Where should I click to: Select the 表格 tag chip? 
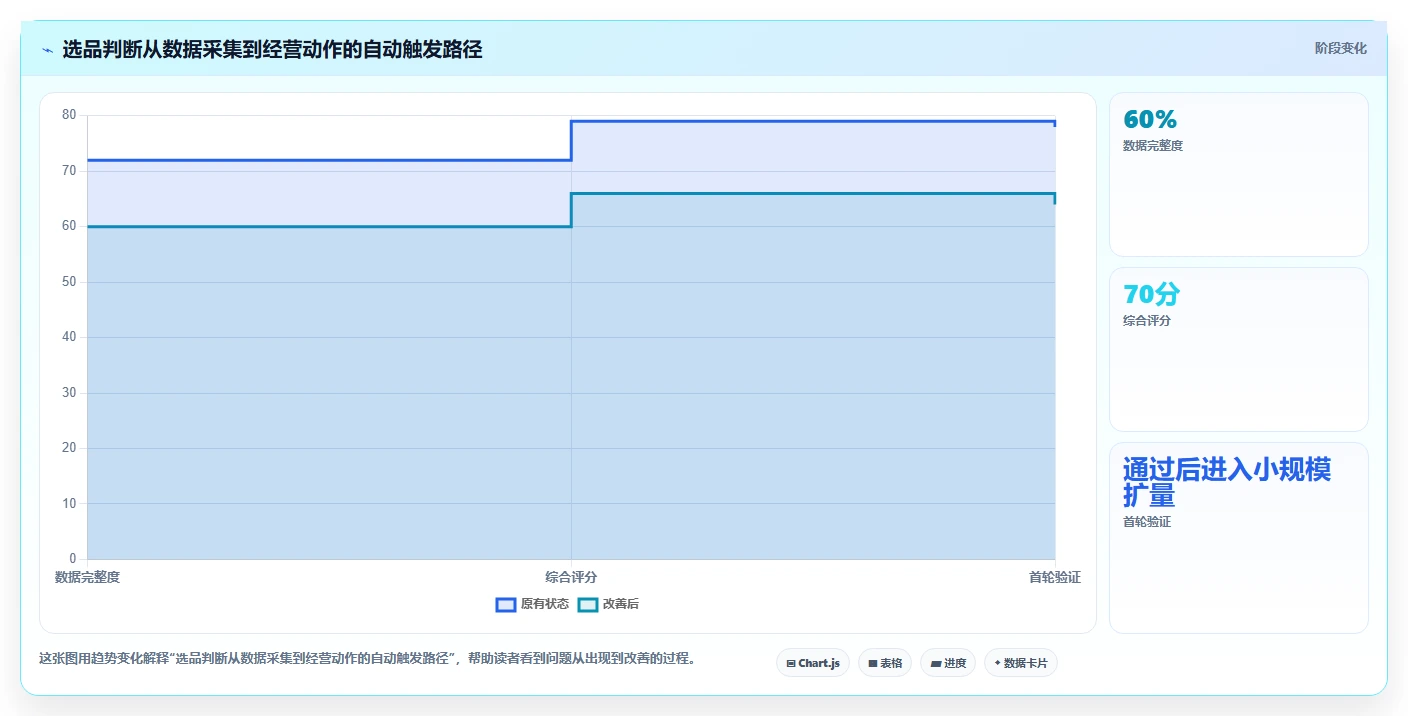tap(885, 663)
